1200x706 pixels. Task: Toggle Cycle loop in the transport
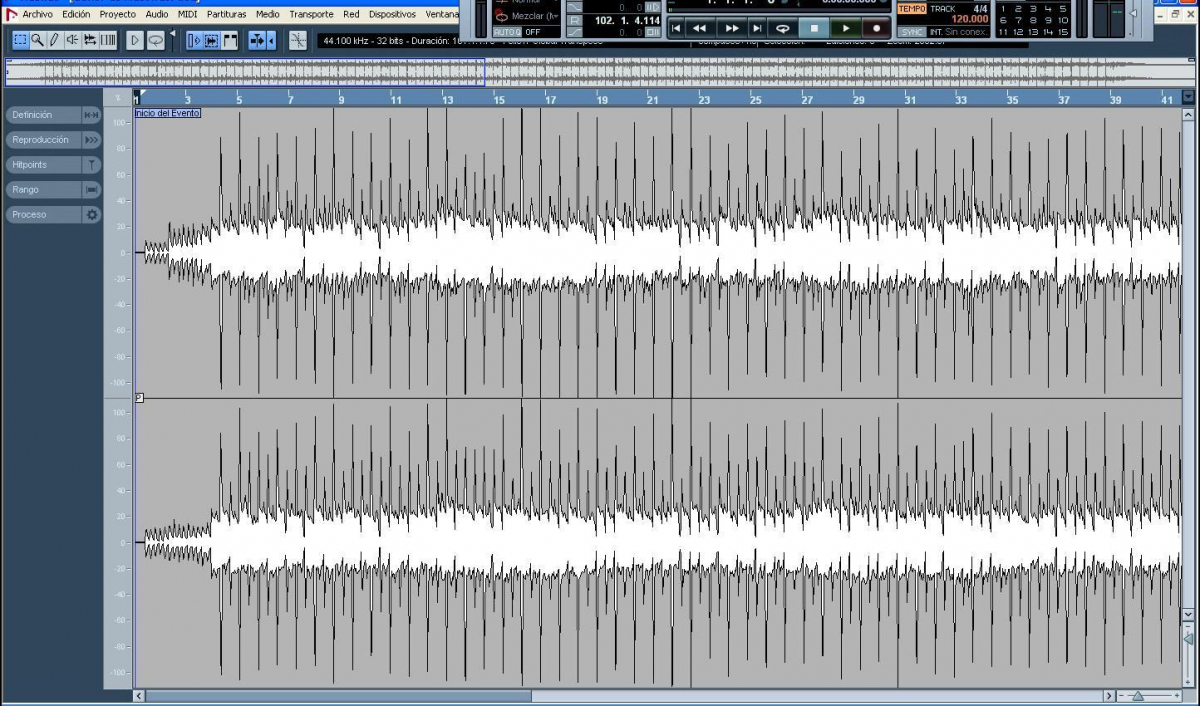pos(783,28)
